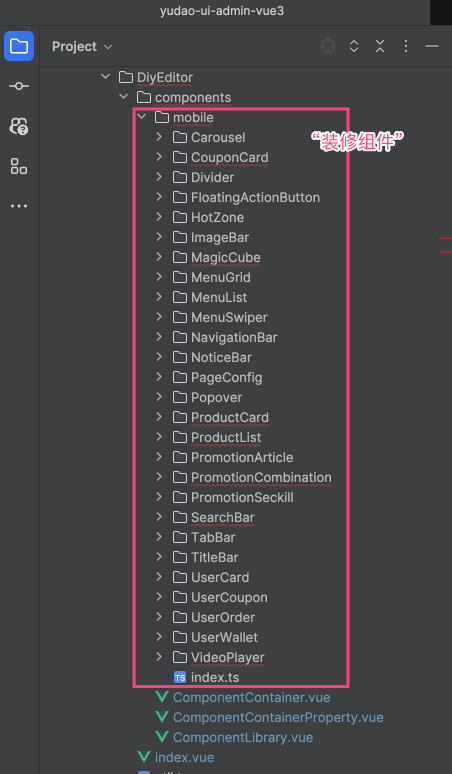Viewport: 452px width, 774px height.
Task: Click the Select Opened File crosshair icon
Action: (328, 46)
